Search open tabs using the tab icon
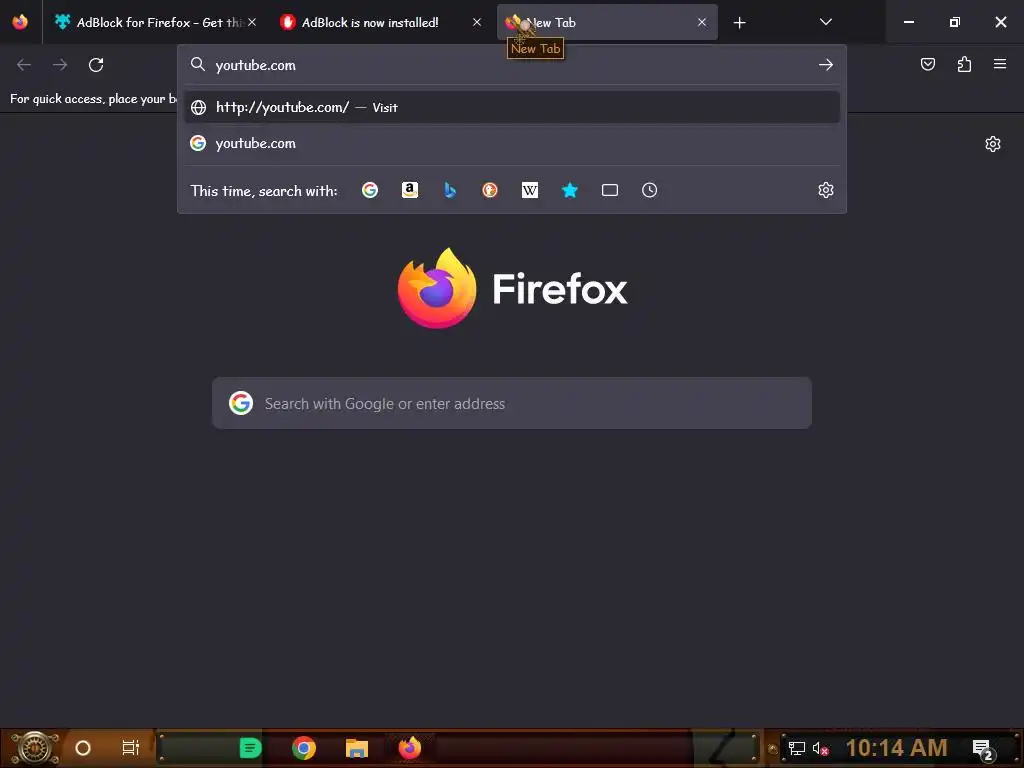The image size is (1024, 768). point(609,190)
